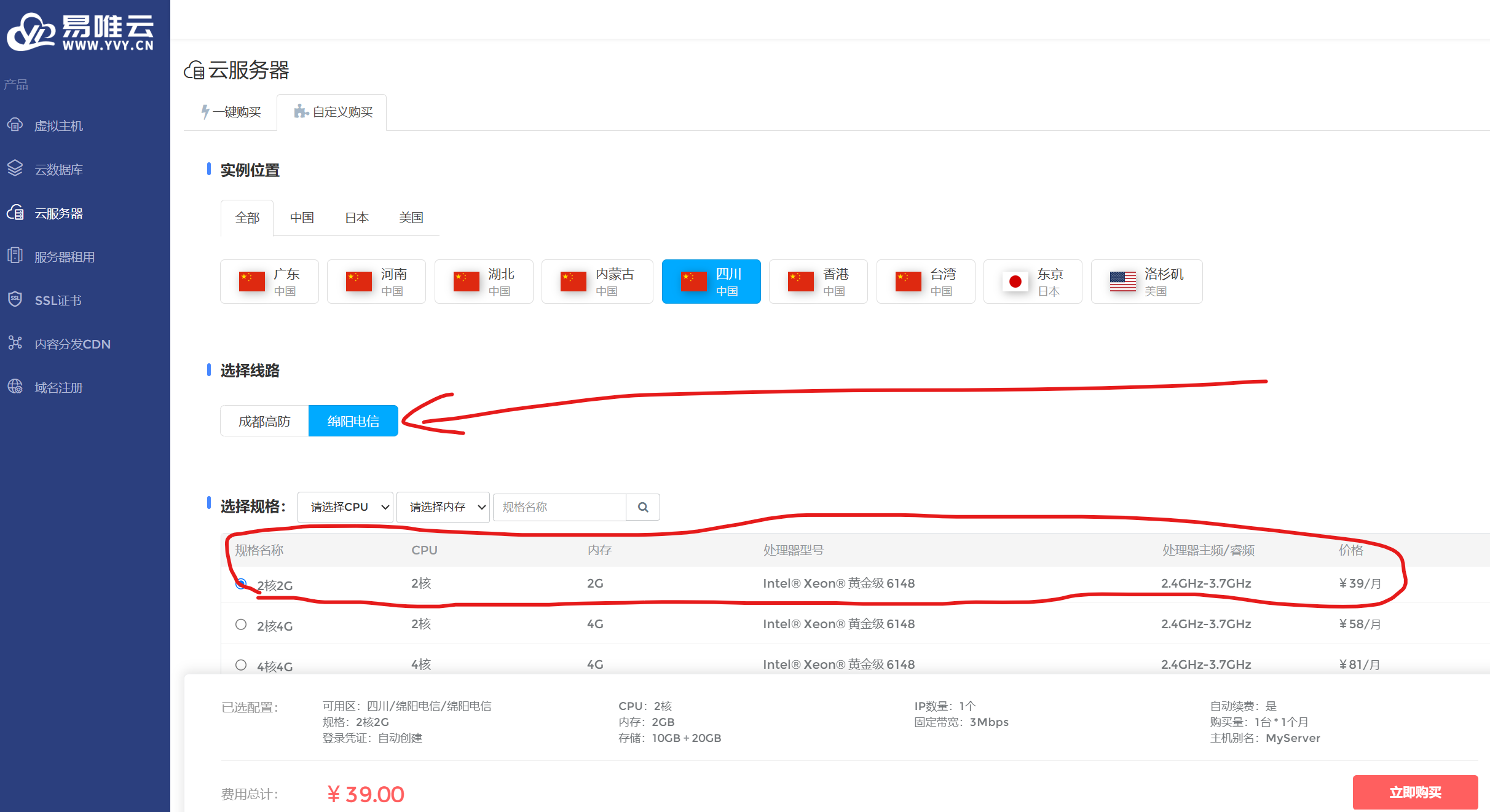Click the 立即购买 buy now button
Image resolution: width=1490 pixels, height=812 pixels.
click(x=1414, y=792)
